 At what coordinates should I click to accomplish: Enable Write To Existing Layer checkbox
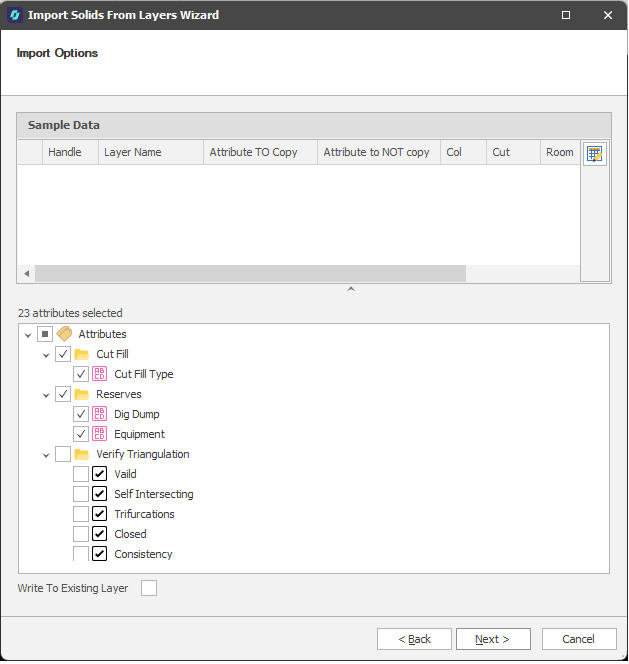click(x=149, y=588)
